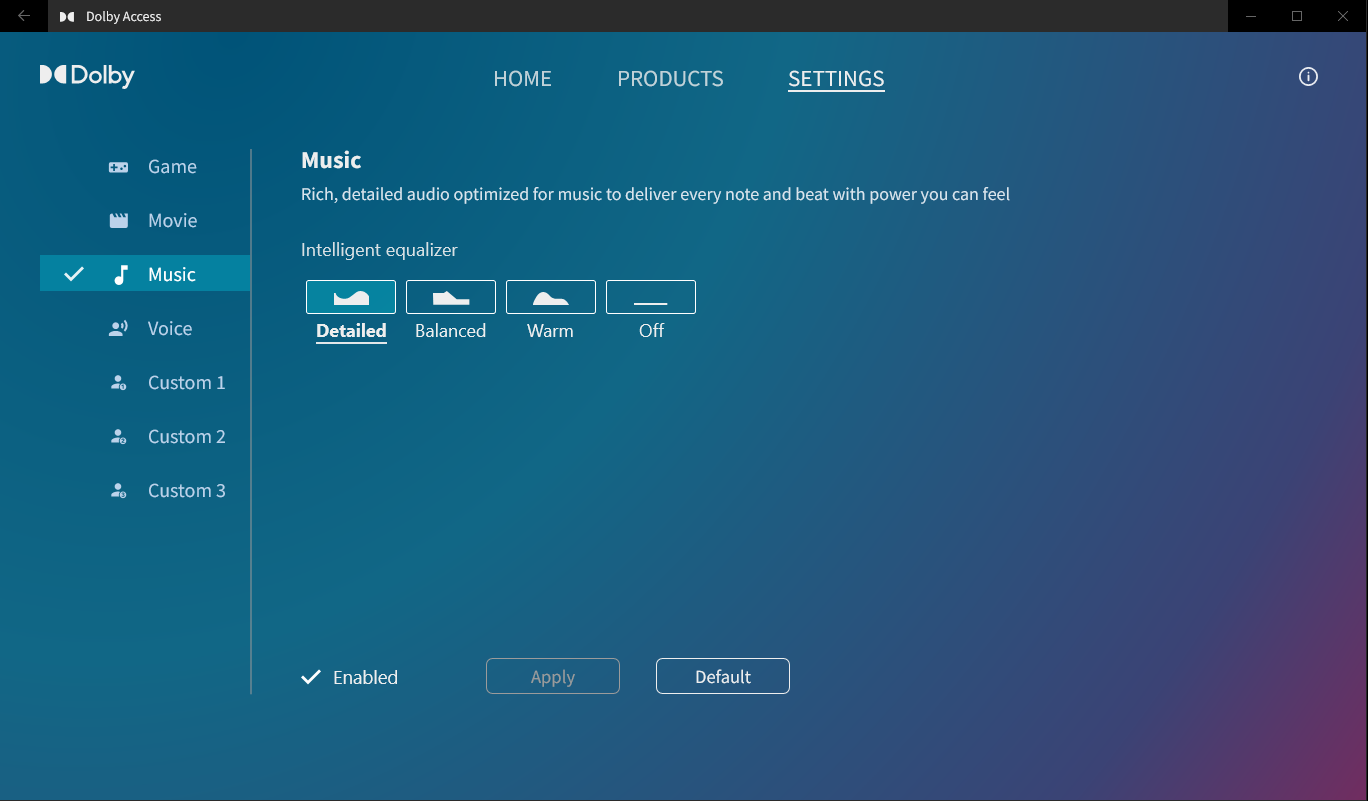
Task: Select the Voice profile label
Action: point(170,329)
